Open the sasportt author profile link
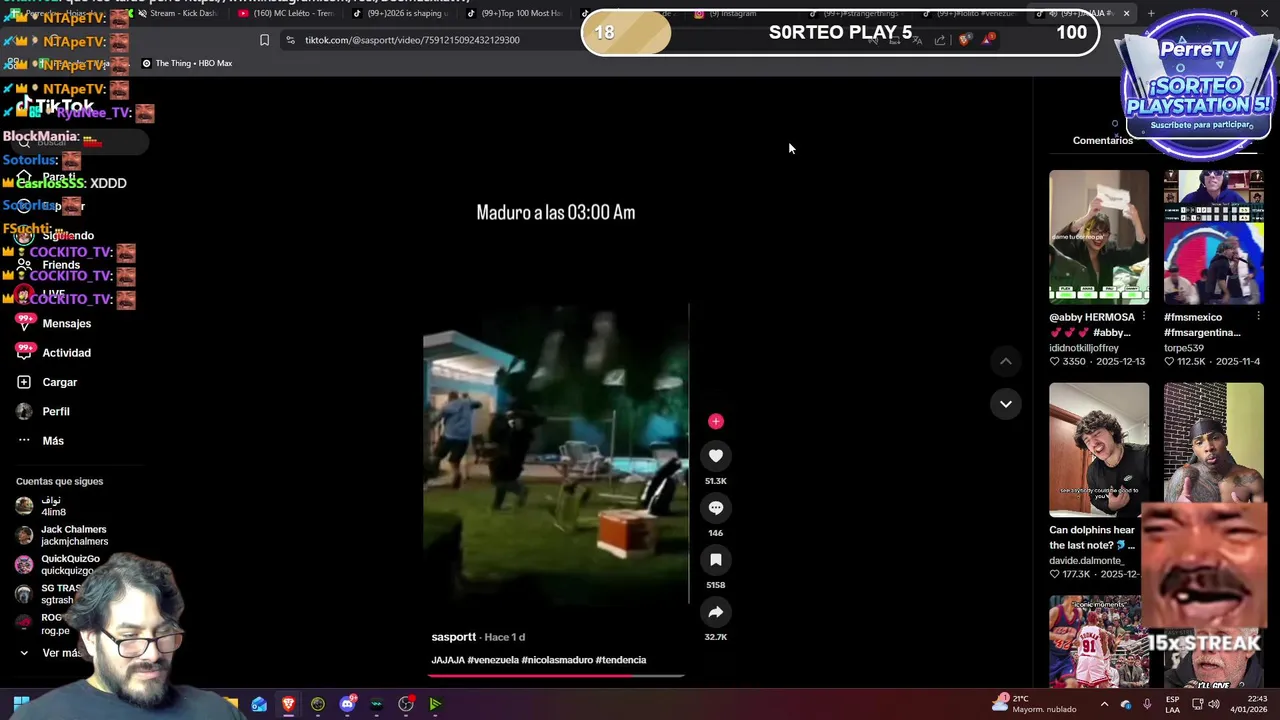 [x=453, y=637]
